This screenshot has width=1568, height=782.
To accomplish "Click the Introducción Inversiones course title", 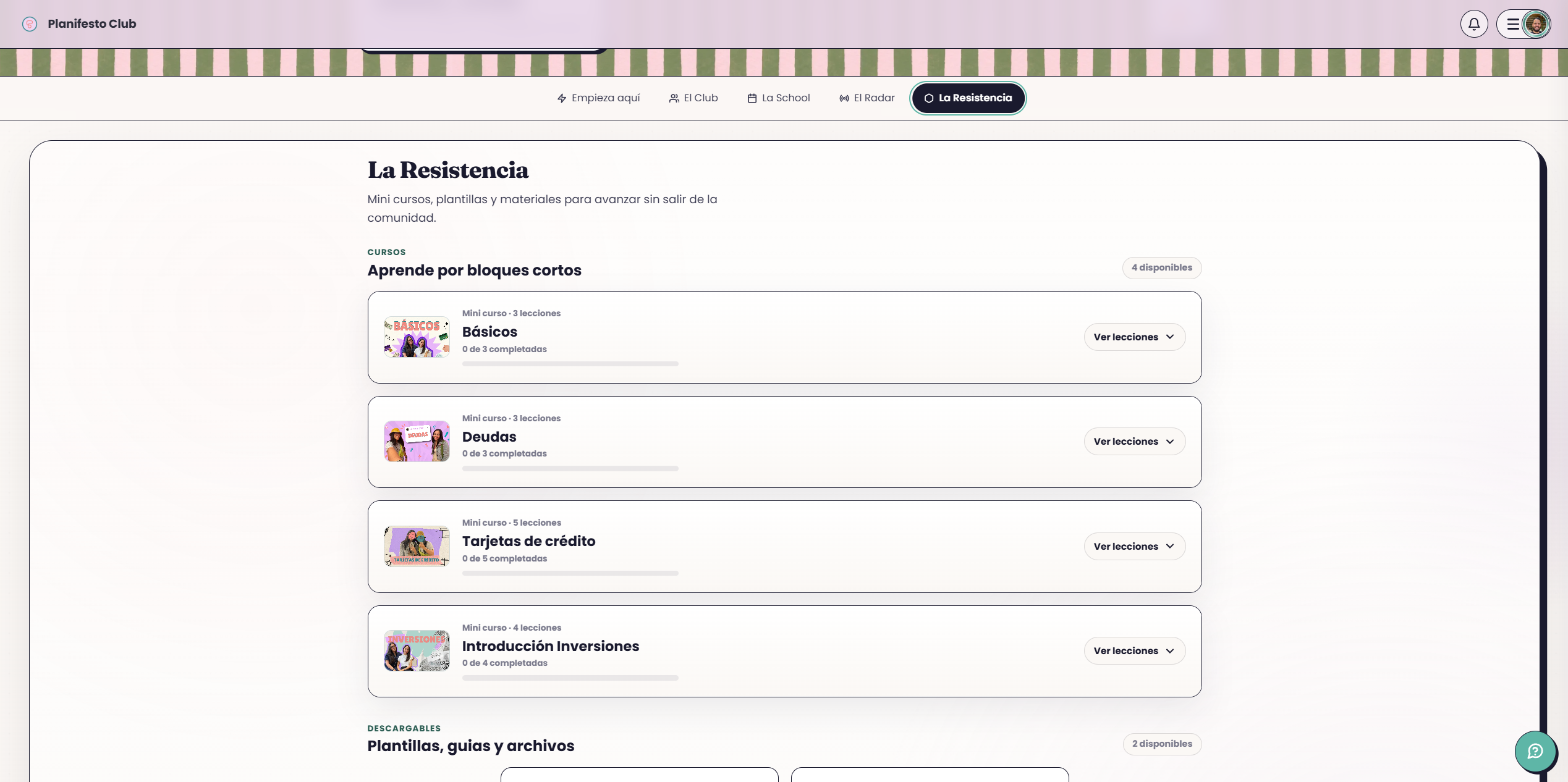I will (551, 646).
